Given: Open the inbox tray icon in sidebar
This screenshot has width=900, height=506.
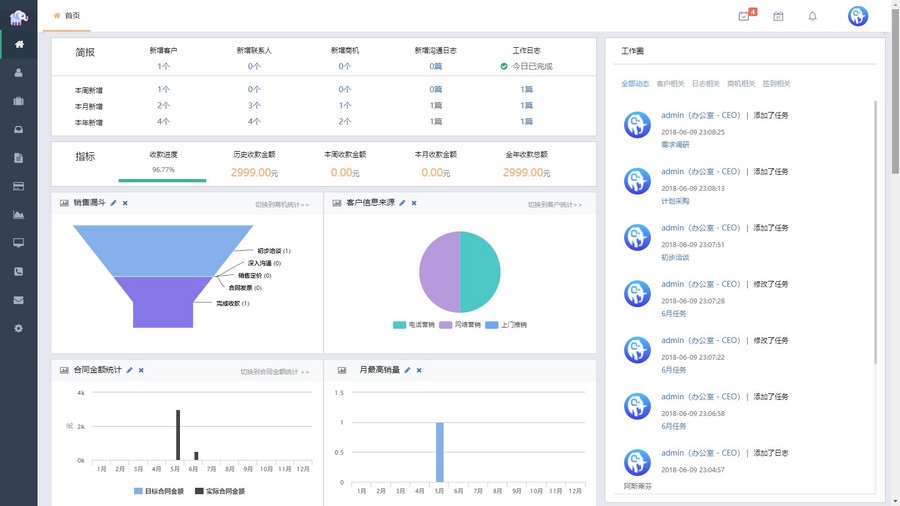Looking at the screenshot, I should [x=19, y=130].
